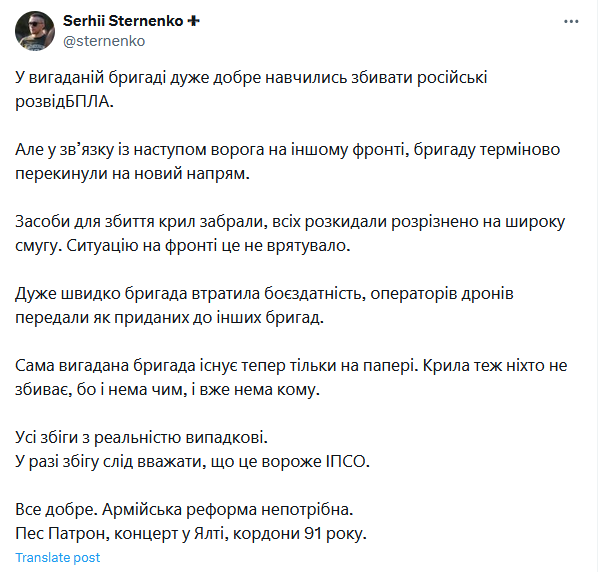The height and width of the screenshot is (572, 599).
Task: Click the paragraph starting with Але у зв'язку
Action: (x=288, y=161)
